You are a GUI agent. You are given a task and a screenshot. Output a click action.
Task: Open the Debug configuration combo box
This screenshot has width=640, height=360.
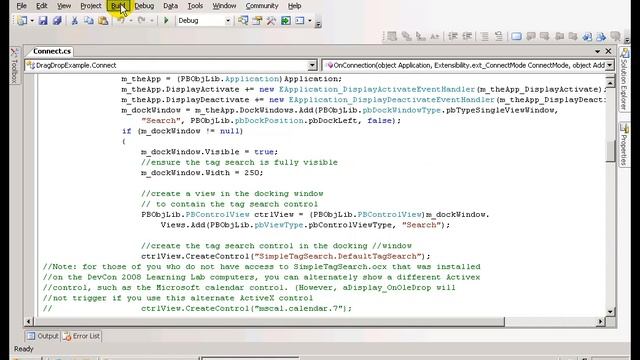204,20
